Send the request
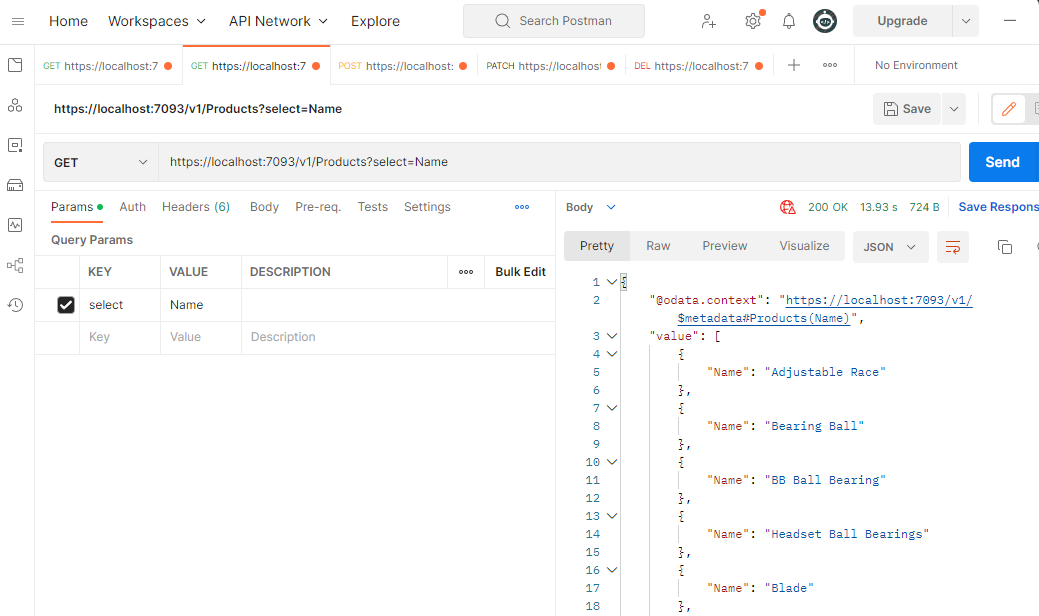 1002,162
